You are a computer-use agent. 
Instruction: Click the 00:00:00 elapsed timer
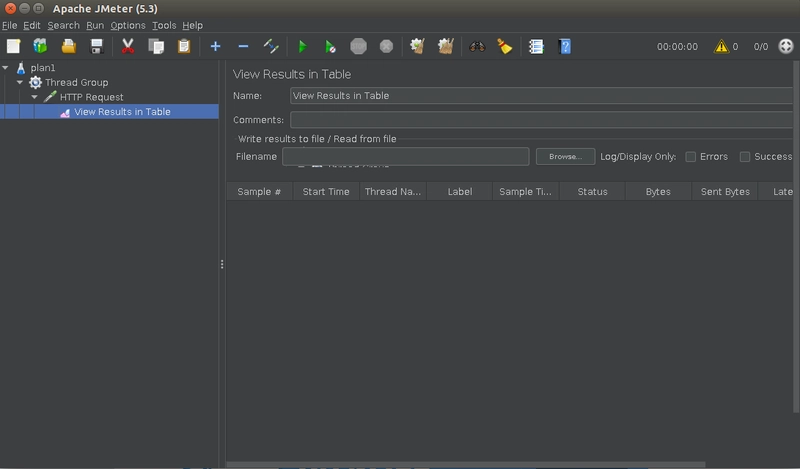point(677,46)
